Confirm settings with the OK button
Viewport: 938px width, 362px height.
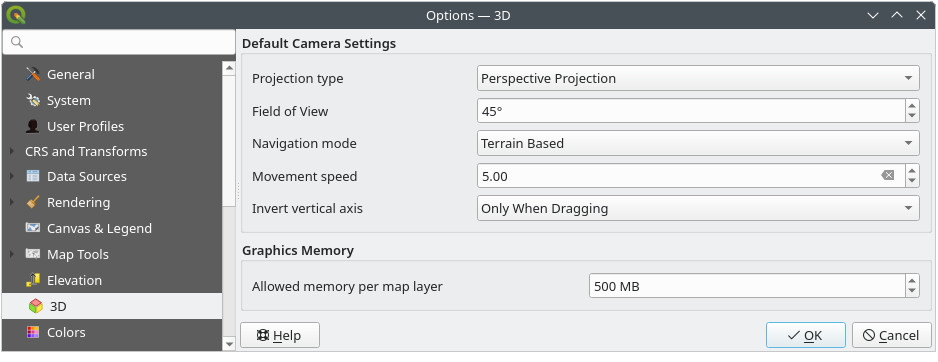[806, 335]
